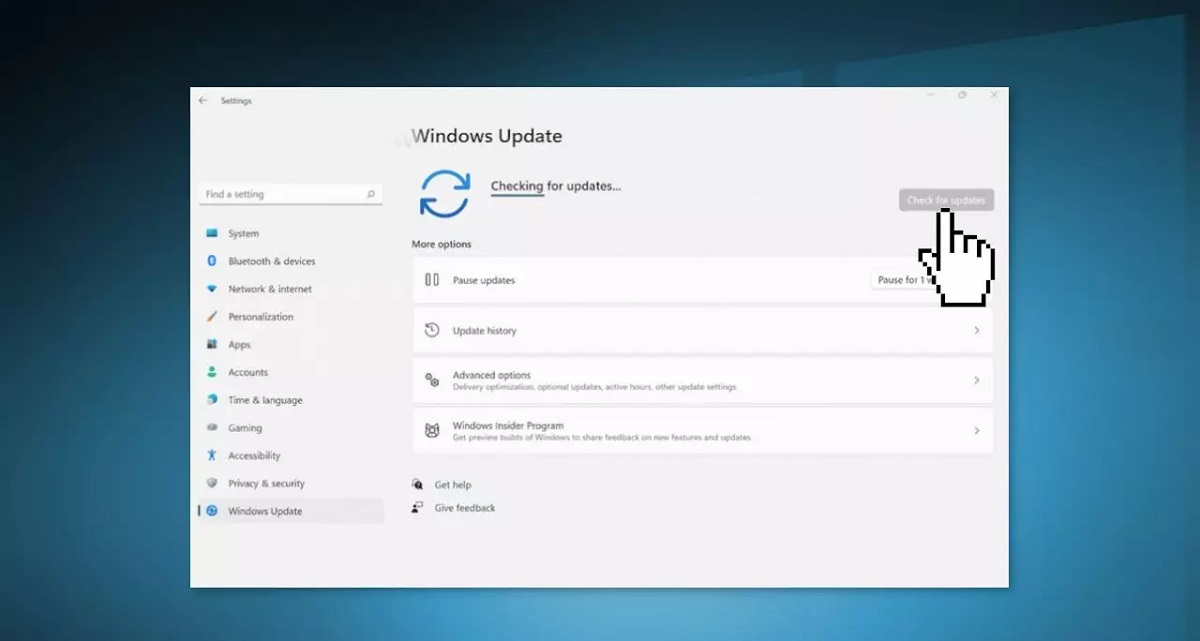This screenshot has height=641, width=1200.
Task: Click the Accessibility figure icon
Action: point(212,455)
